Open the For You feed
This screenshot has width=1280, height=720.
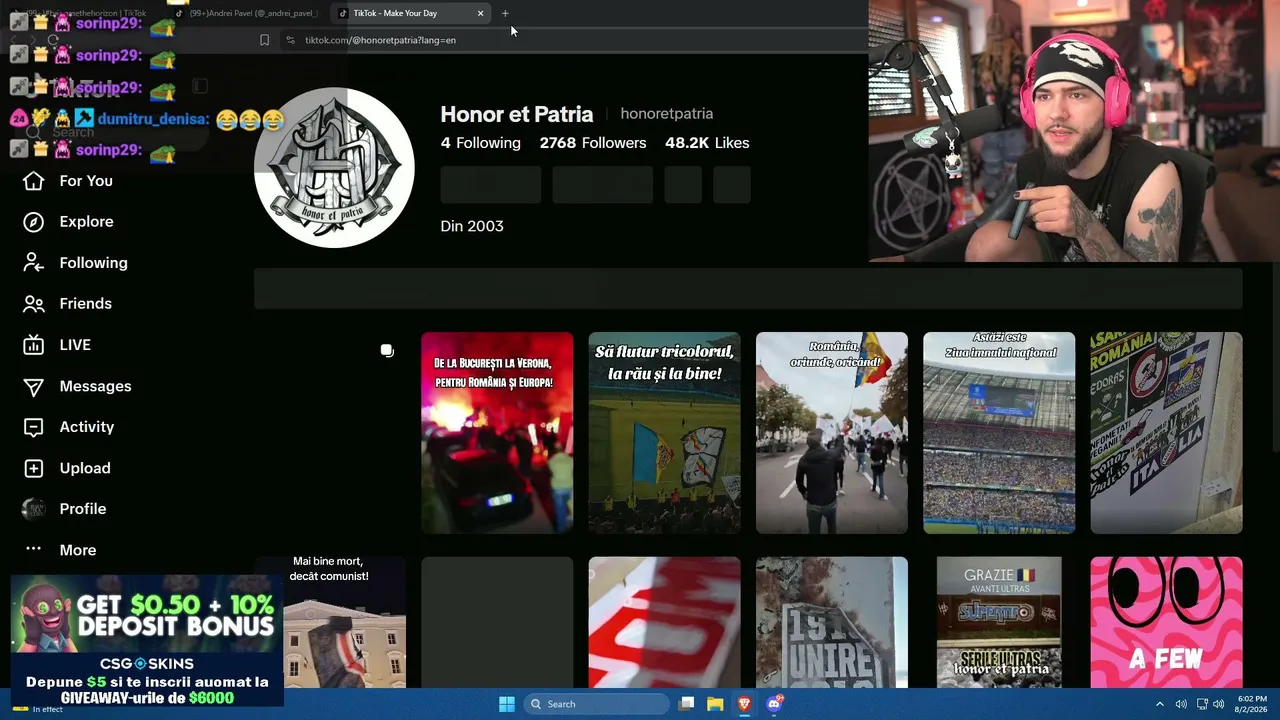tap(68, 181)
